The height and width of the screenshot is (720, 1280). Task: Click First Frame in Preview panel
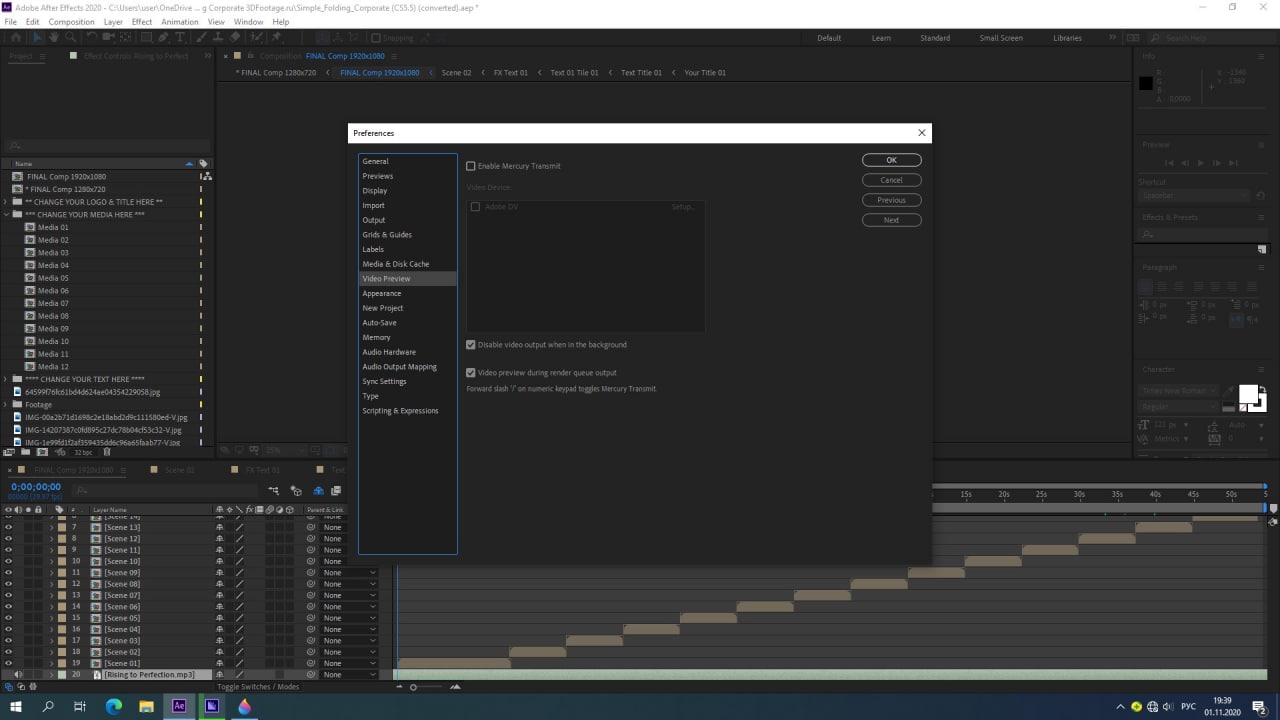(1169, 163)
